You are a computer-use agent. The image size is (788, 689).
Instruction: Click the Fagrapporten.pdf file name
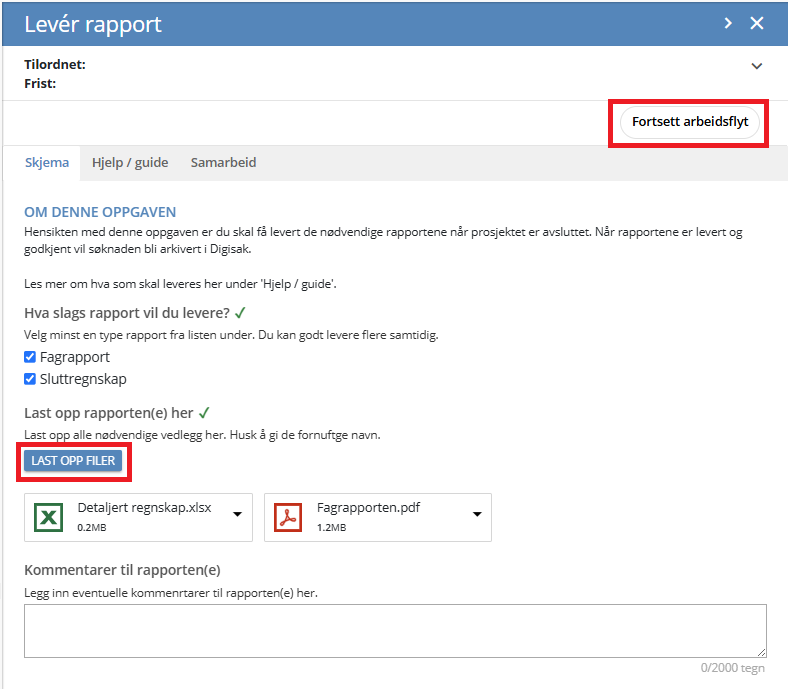pos(368,508)
